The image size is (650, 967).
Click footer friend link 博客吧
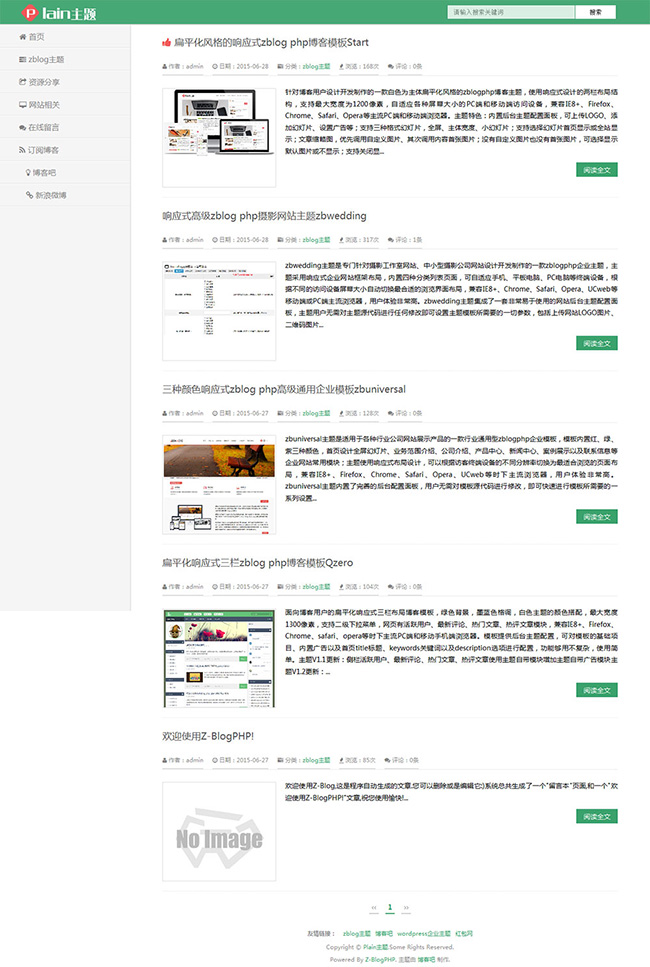[384, 934]
